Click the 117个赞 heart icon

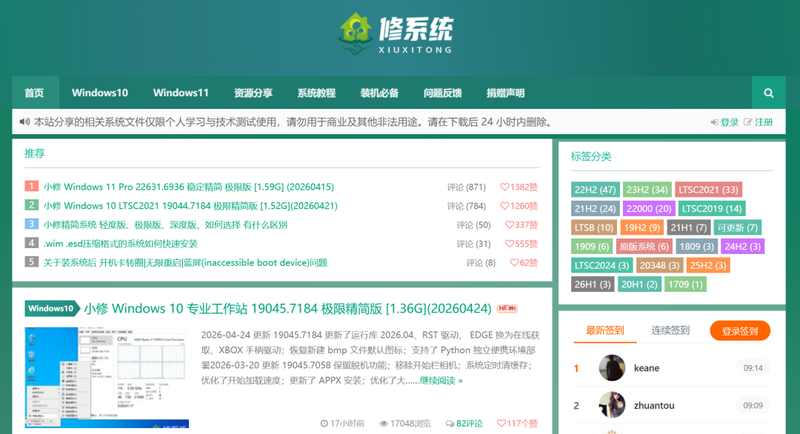click(x=501, y=423)
